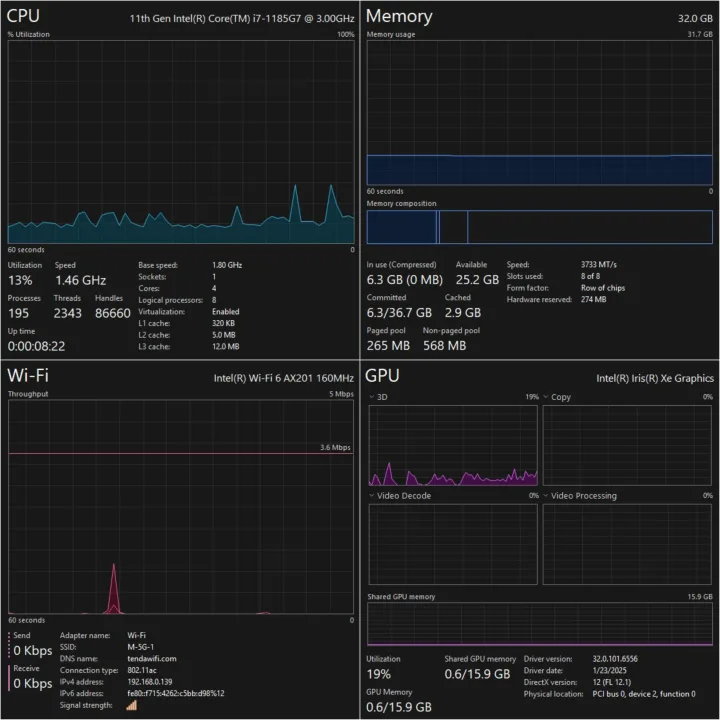Screen dimensions: 720x720
Task: Click the Shared GPU memory graph
Action: pos(539,624)
